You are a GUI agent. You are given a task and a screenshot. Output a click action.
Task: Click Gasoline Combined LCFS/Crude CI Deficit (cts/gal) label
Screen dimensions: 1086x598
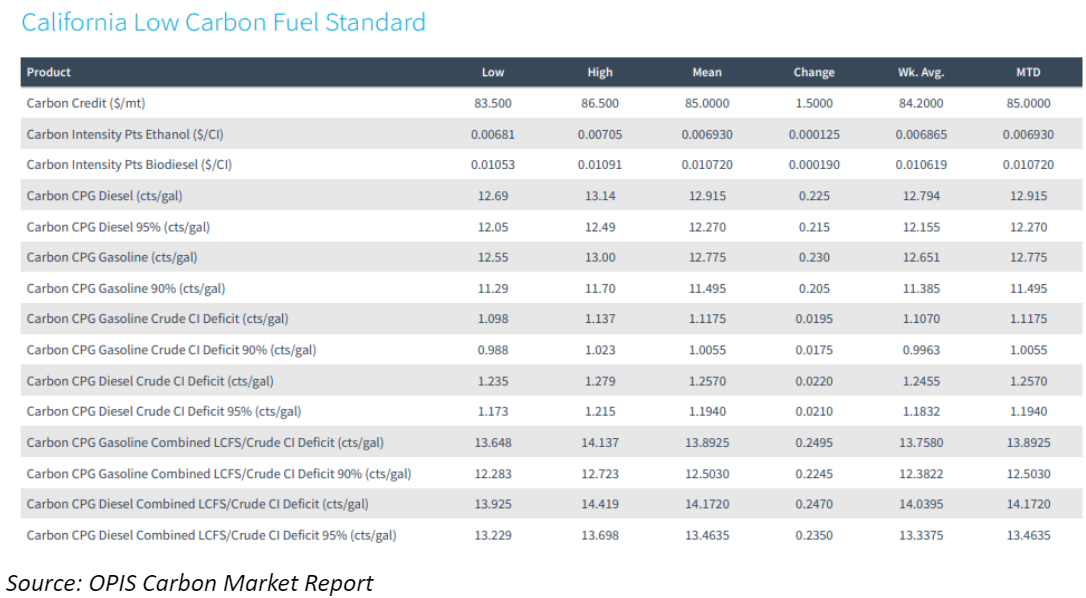point(205,443)
